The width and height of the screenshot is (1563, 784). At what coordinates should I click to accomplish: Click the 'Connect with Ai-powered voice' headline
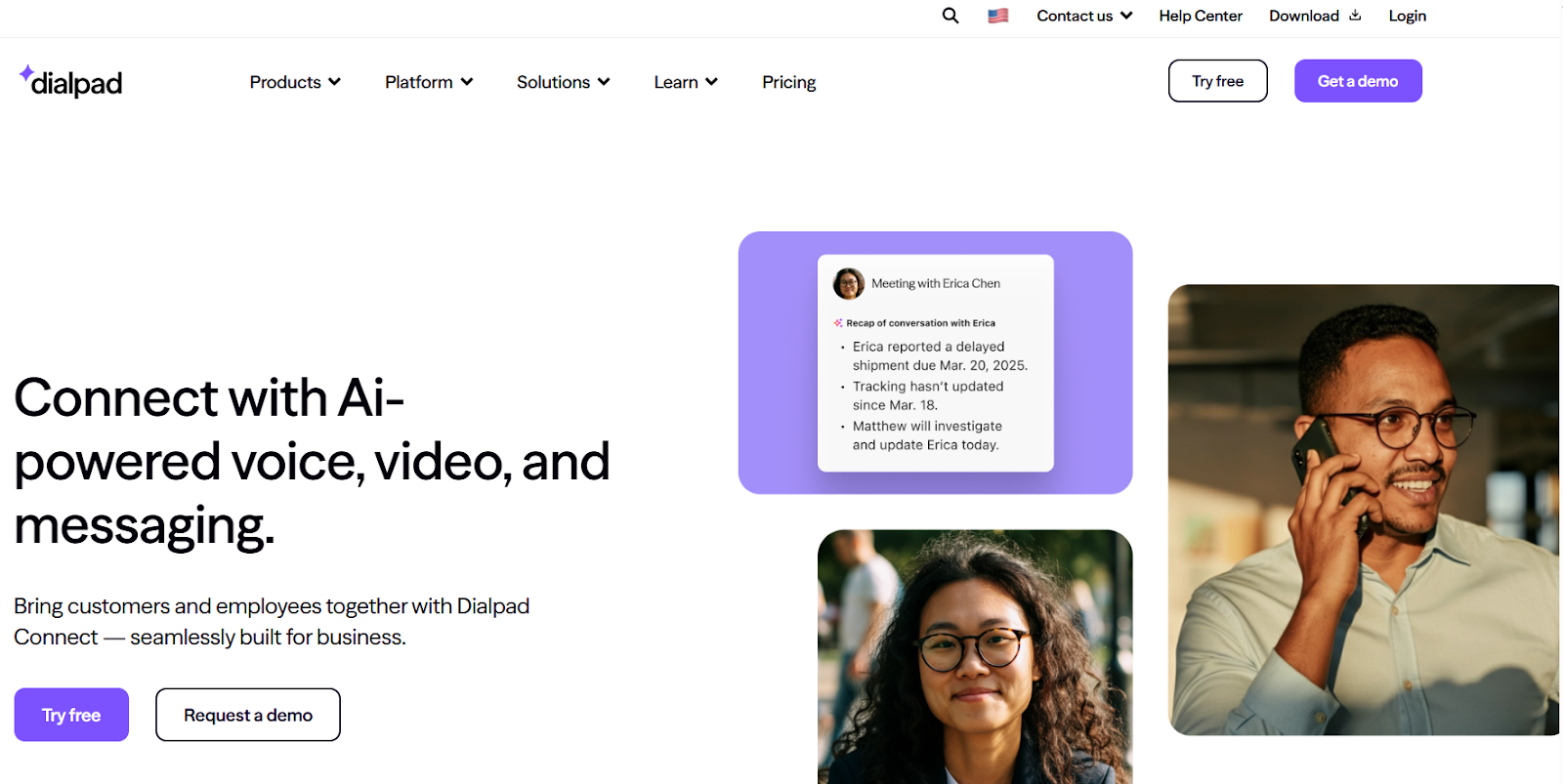pyautogui.click(x=313, y=461)
